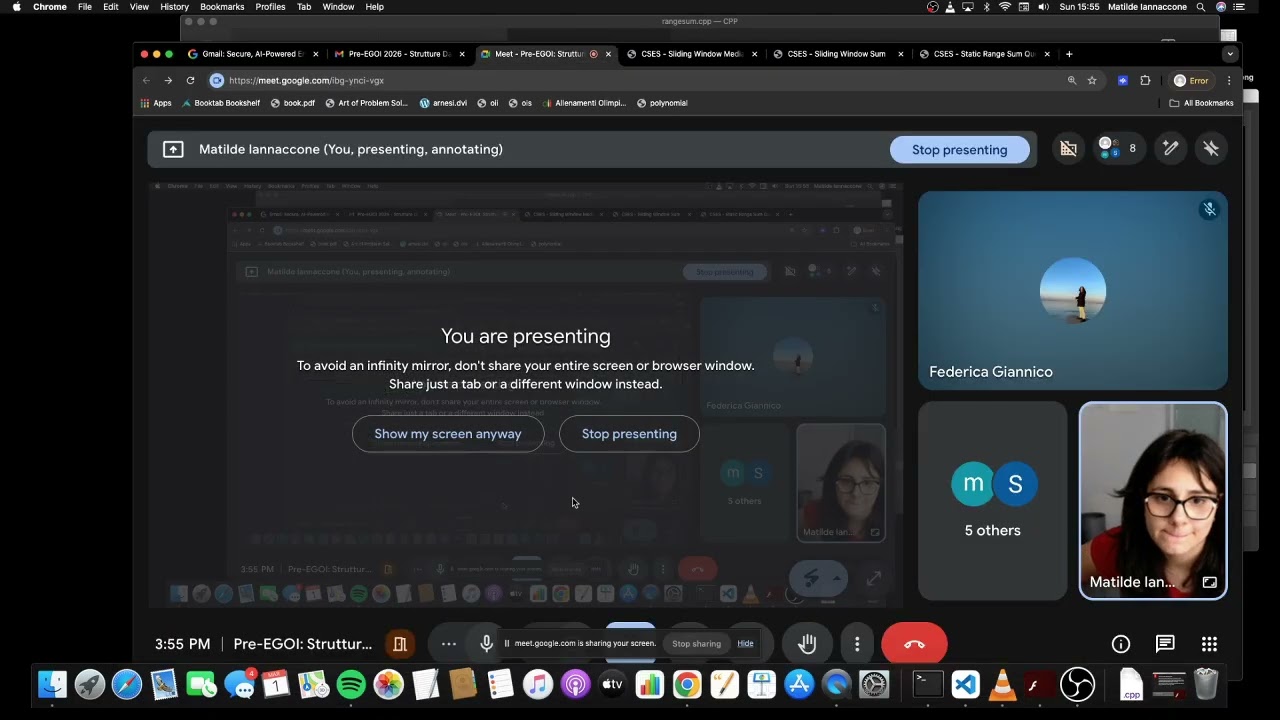
Task: Reload the Meet page
Action: (190, 80)
